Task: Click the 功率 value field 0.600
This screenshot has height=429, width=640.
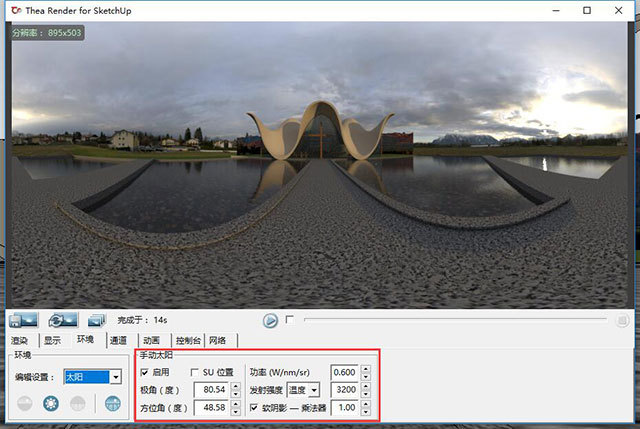Action: click(x=345, y=372)
